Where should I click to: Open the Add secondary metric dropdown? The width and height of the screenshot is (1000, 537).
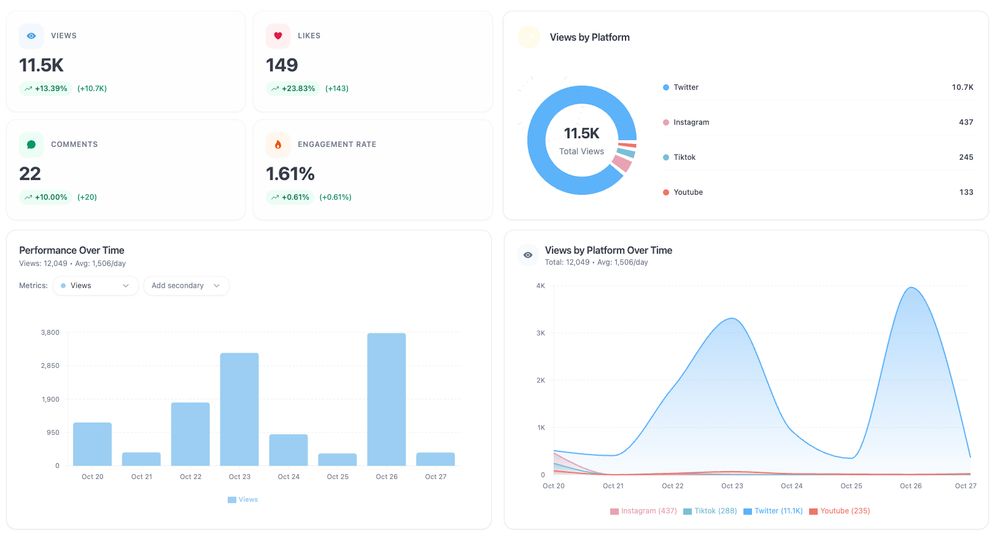(186, 286)
